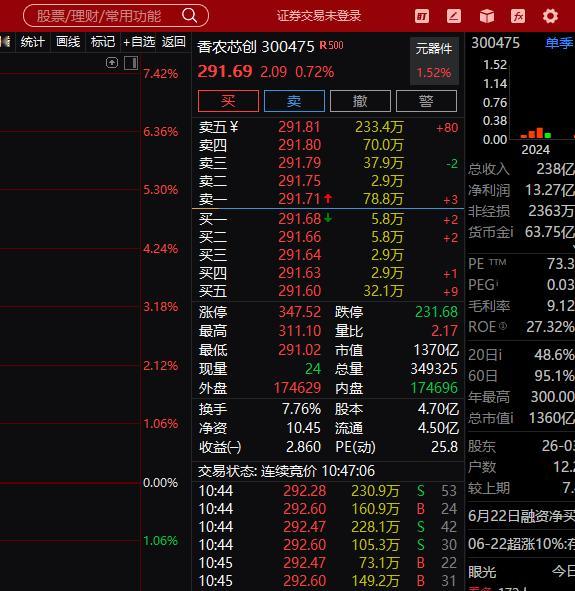Click ROE 27.32% row
This screenshot has width=575, height=591.
coord(521,327)
